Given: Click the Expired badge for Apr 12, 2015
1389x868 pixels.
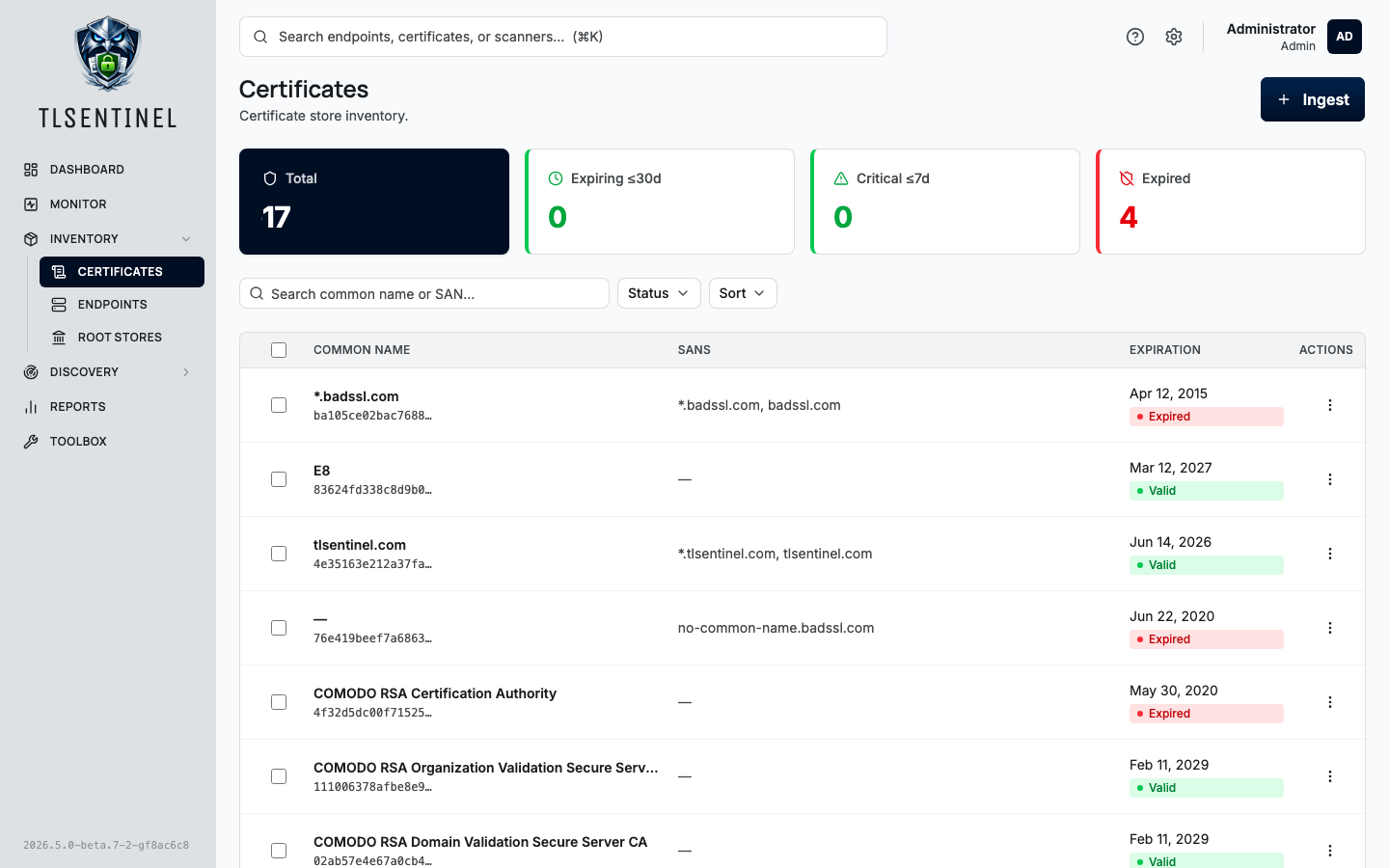Looking at the screenshot, I should tap(1207, 417).
